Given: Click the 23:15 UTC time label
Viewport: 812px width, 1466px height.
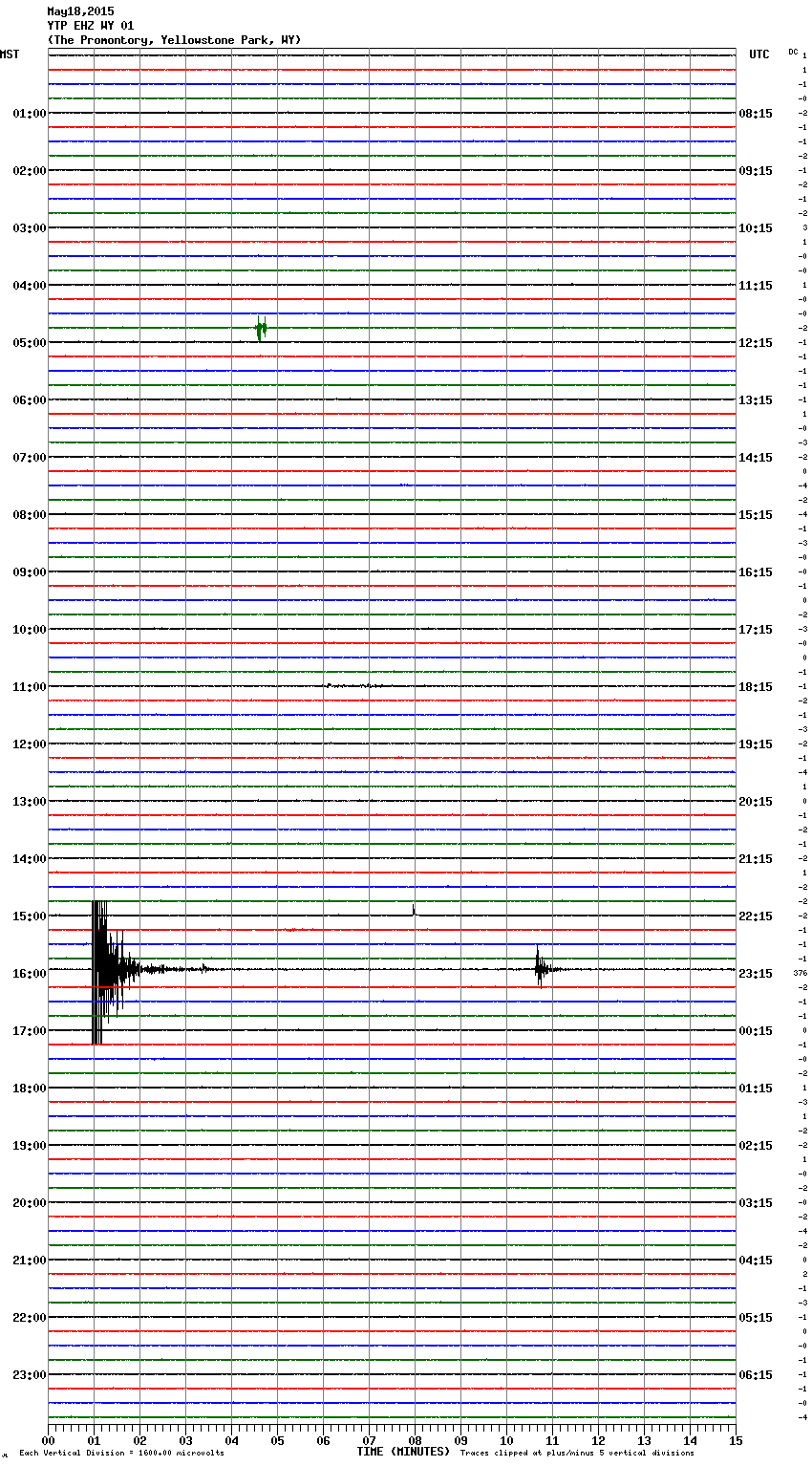Looking at the screenshot, I should [x=756, y=974].
